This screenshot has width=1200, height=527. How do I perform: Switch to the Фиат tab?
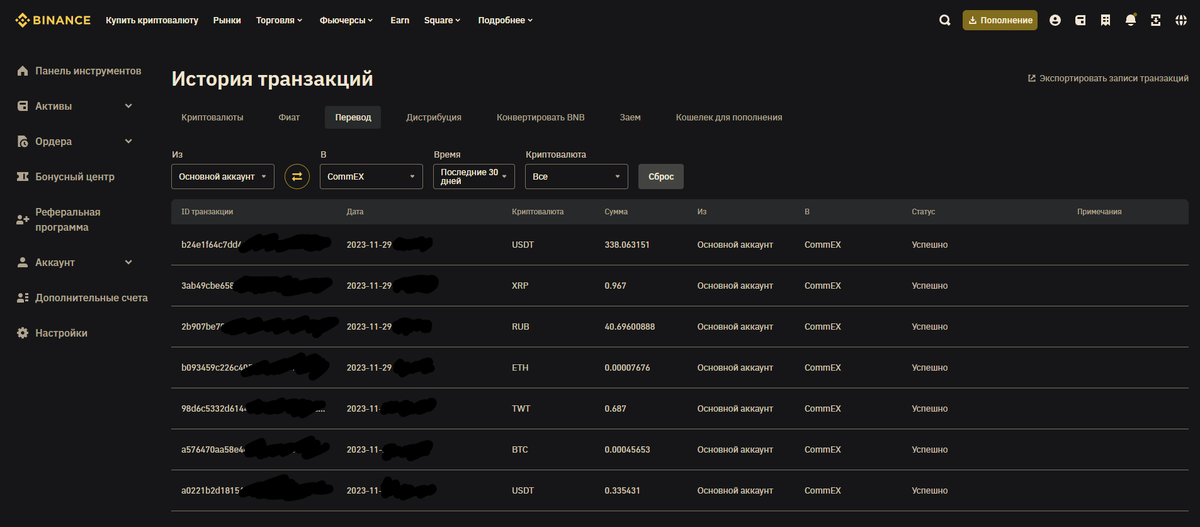(x=289, y=117)
